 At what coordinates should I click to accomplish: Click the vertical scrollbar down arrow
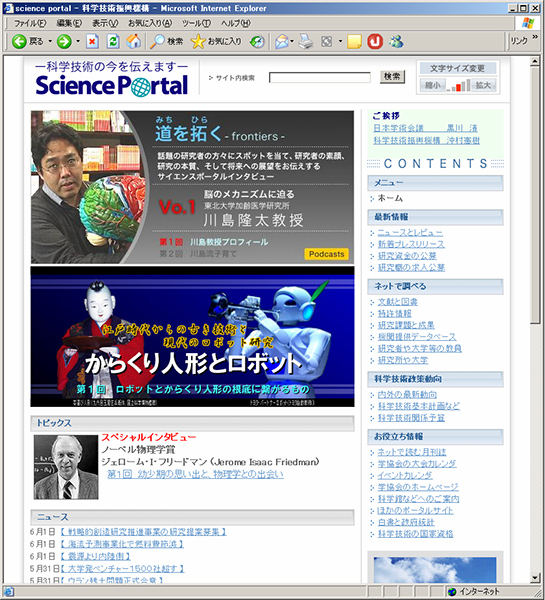point(535,578)
